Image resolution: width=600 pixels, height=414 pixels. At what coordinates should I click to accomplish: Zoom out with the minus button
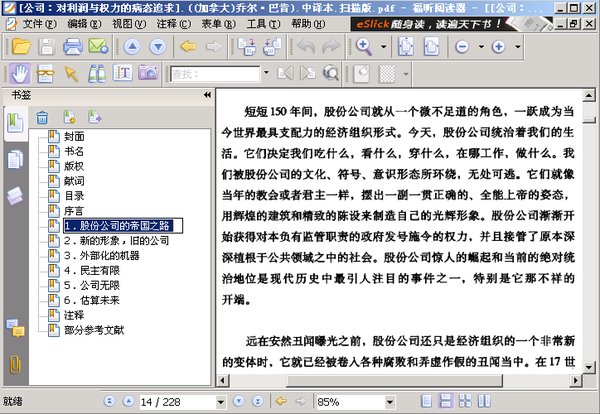pyautogui.click(x=462, y=47)
